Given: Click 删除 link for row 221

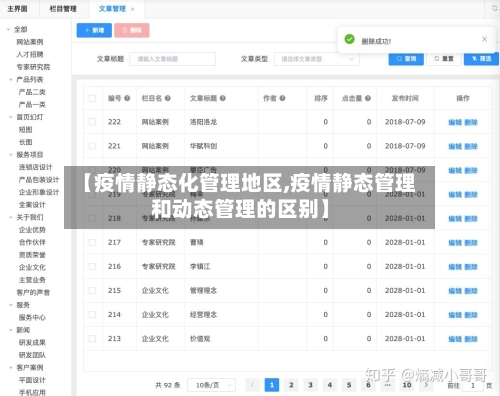Looking at the screenshot, I should click(x=471, y=146).
